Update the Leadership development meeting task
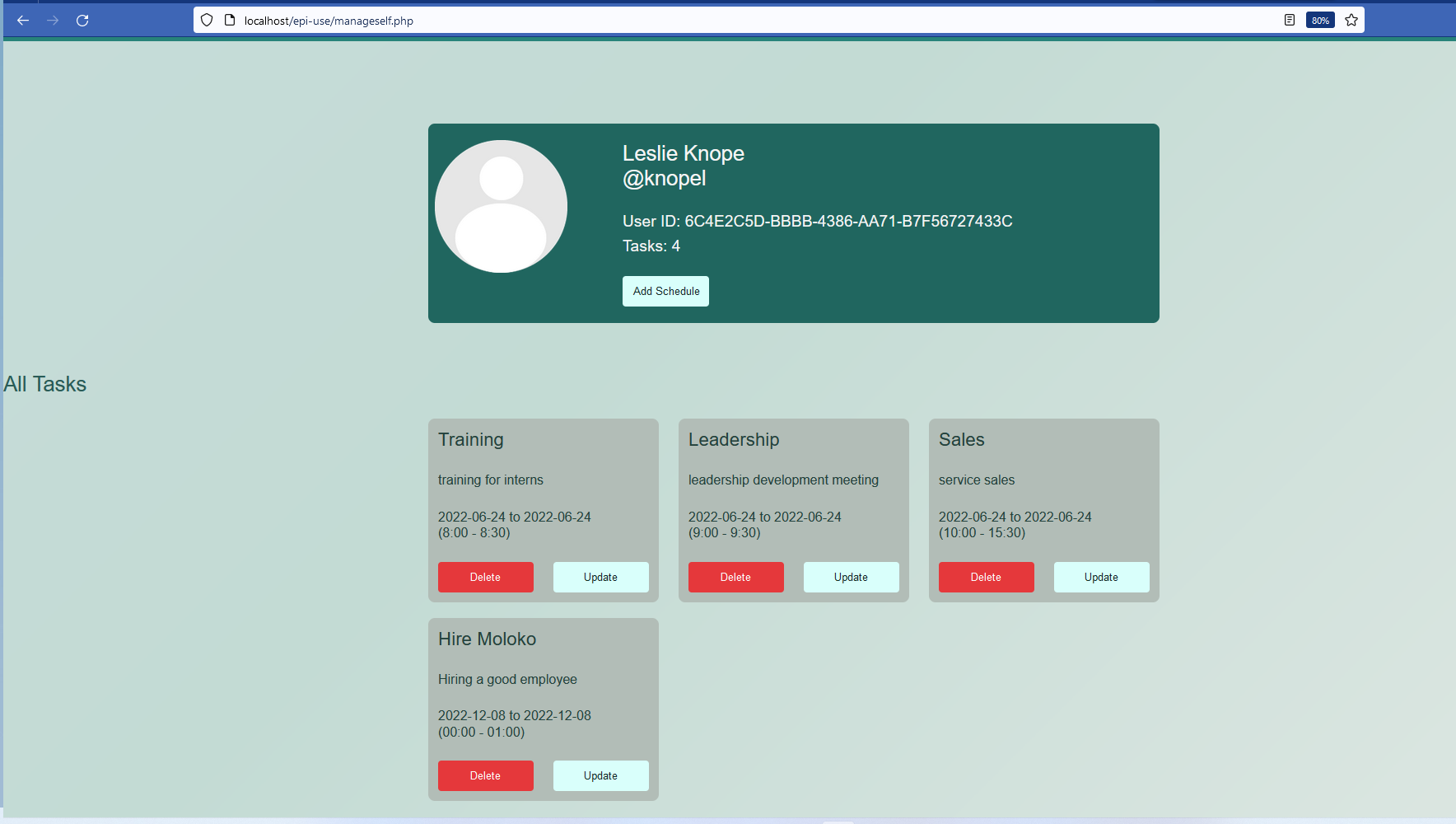The image size is (1456, 824). click(x=851, y=577)
